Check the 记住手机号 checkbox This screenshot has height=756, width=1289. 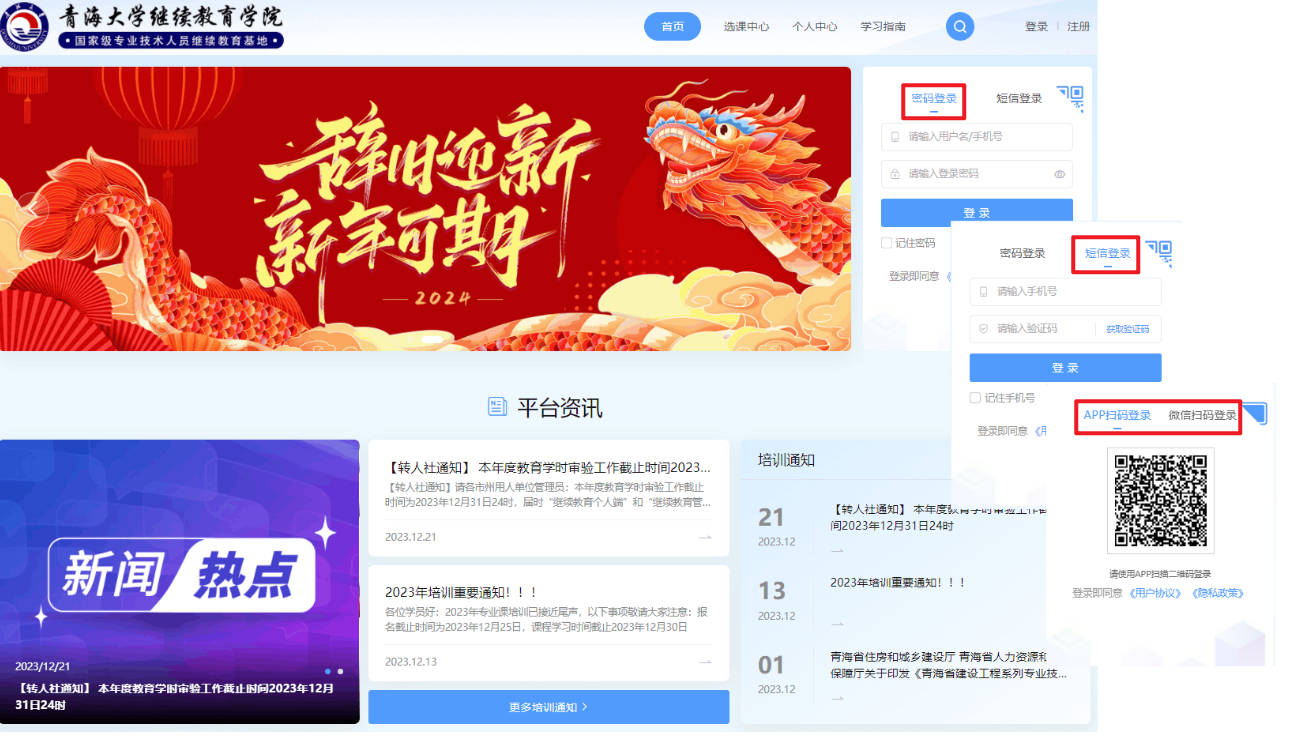click(976, 398)
